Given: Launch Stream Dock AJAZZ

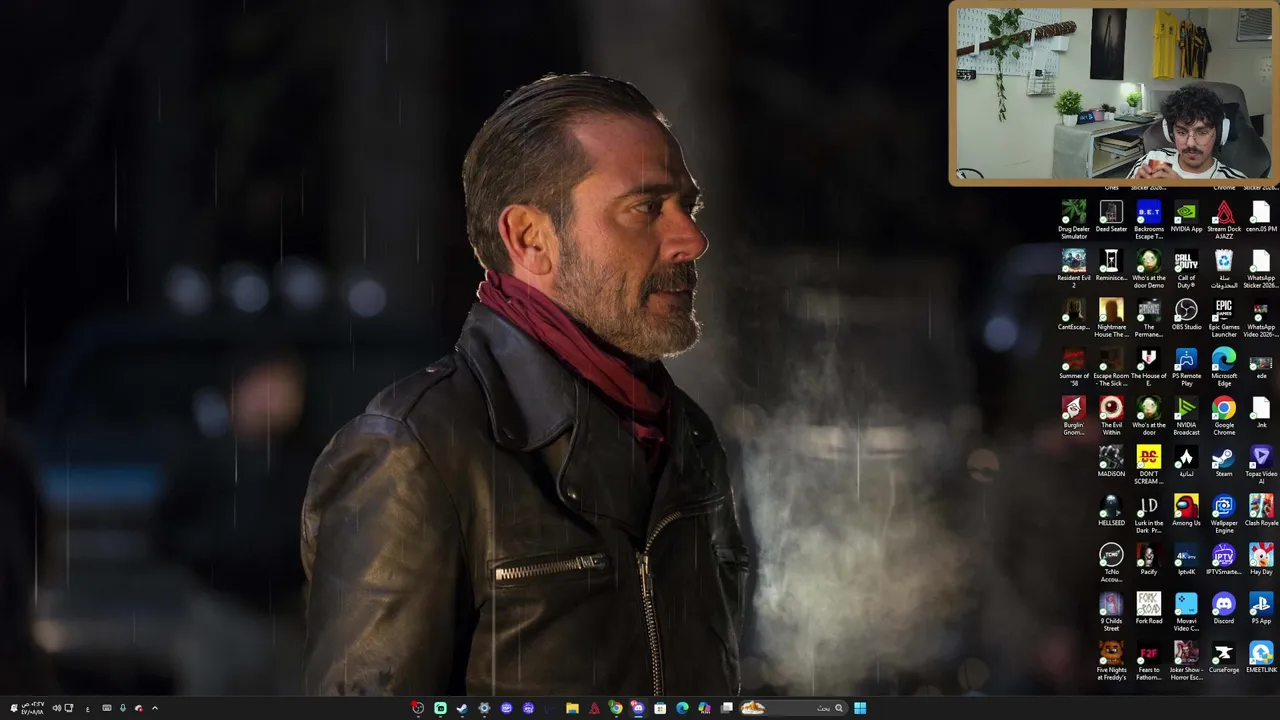Looking at the screenshot, I should tap(1224, 219).
